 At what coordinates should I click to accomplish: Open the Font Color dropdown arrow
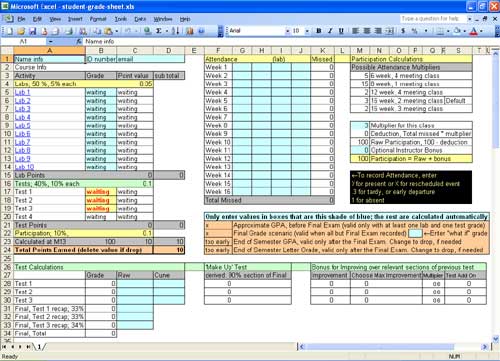point(481,31)
